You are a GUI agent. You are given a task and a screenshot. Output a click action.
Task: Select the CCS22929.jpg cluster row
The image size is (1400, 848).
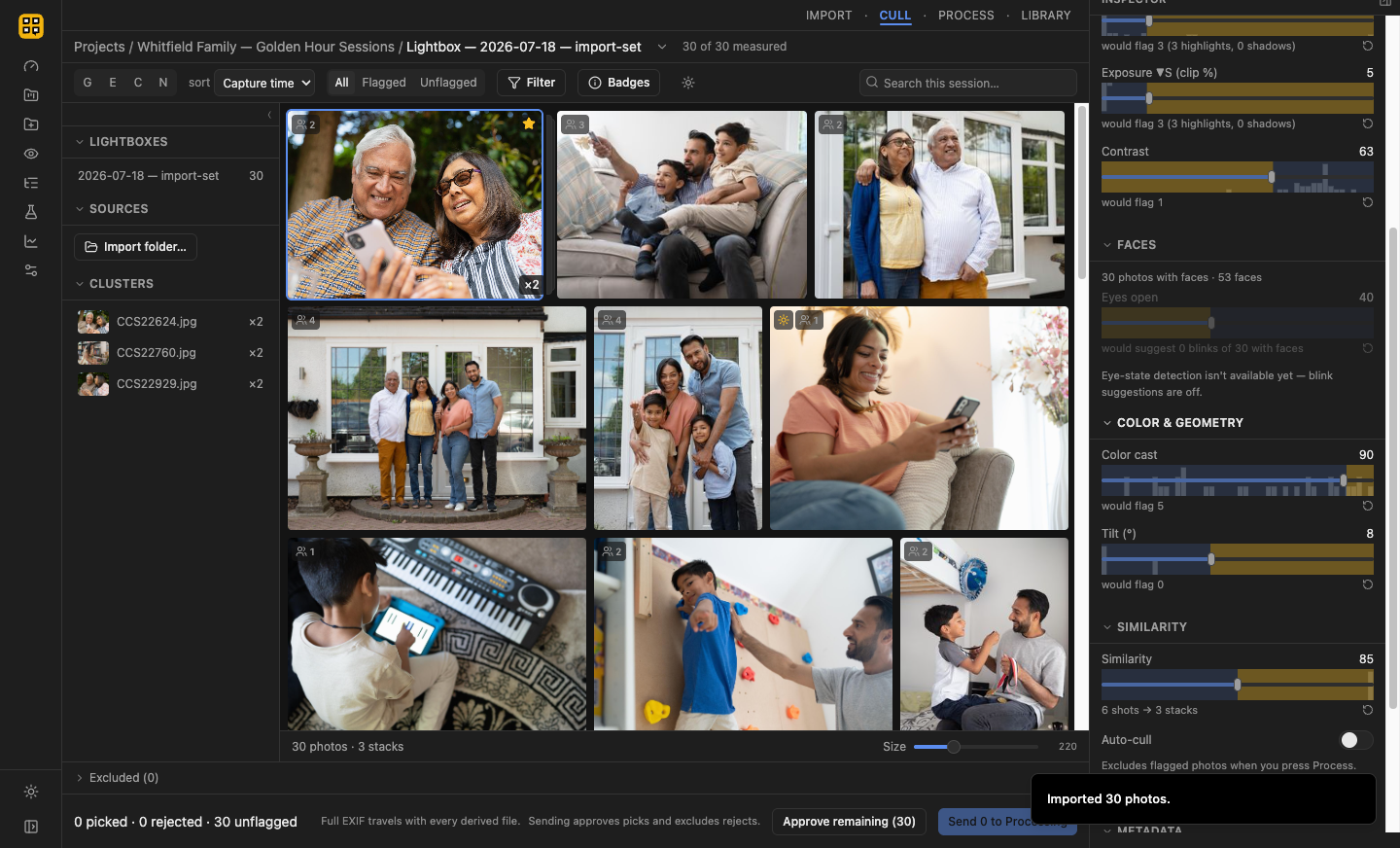(x=170, y=384)
